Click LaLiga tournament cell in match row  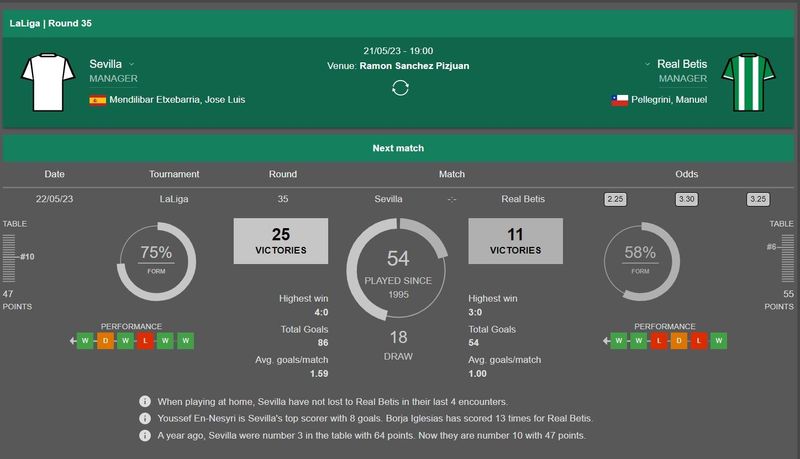[174, 199]
